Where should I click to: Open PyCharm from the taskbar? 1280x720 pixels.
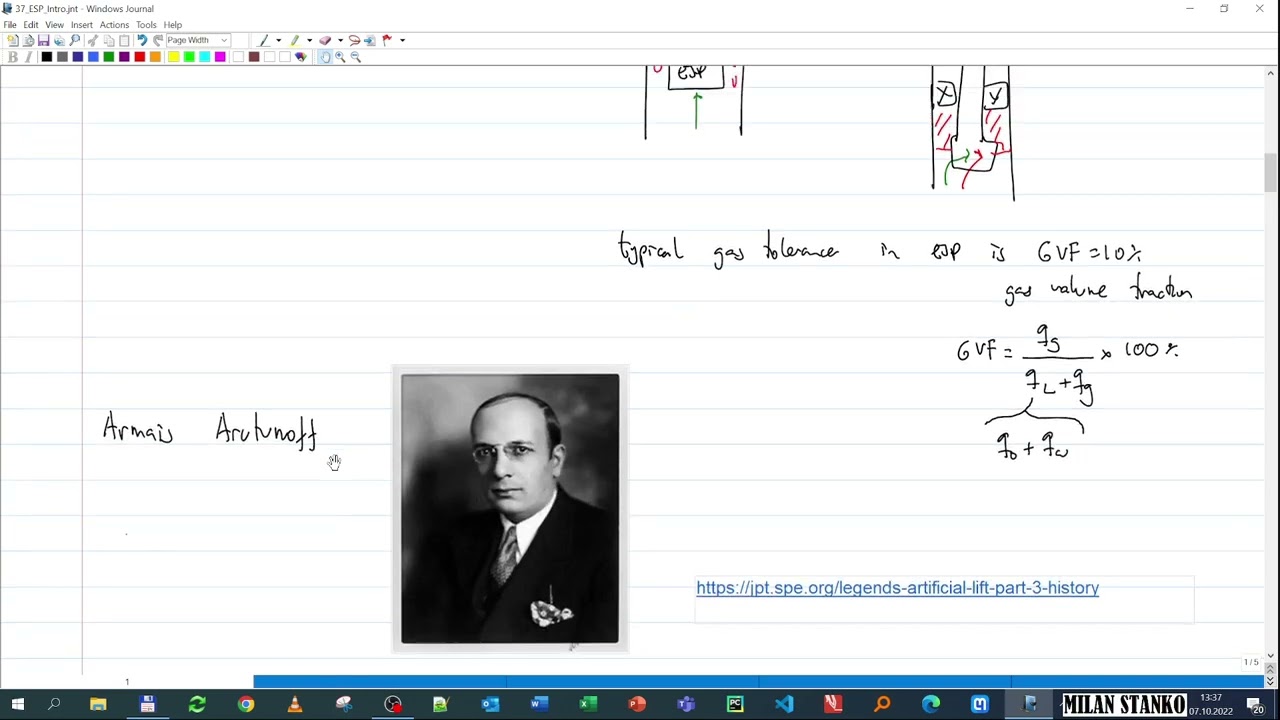735,704
